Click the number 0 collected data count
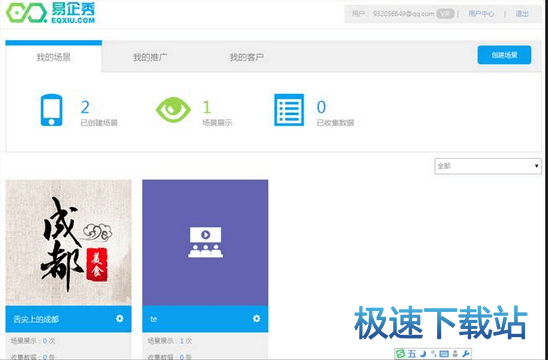The image size is (548, 360). (x=321, y=107)
